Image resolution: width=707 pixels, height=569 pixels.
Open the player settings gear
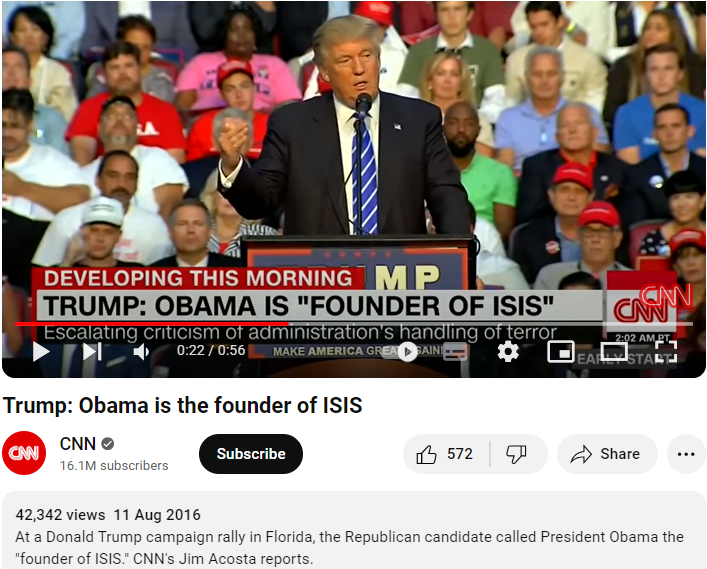(508, 352)
